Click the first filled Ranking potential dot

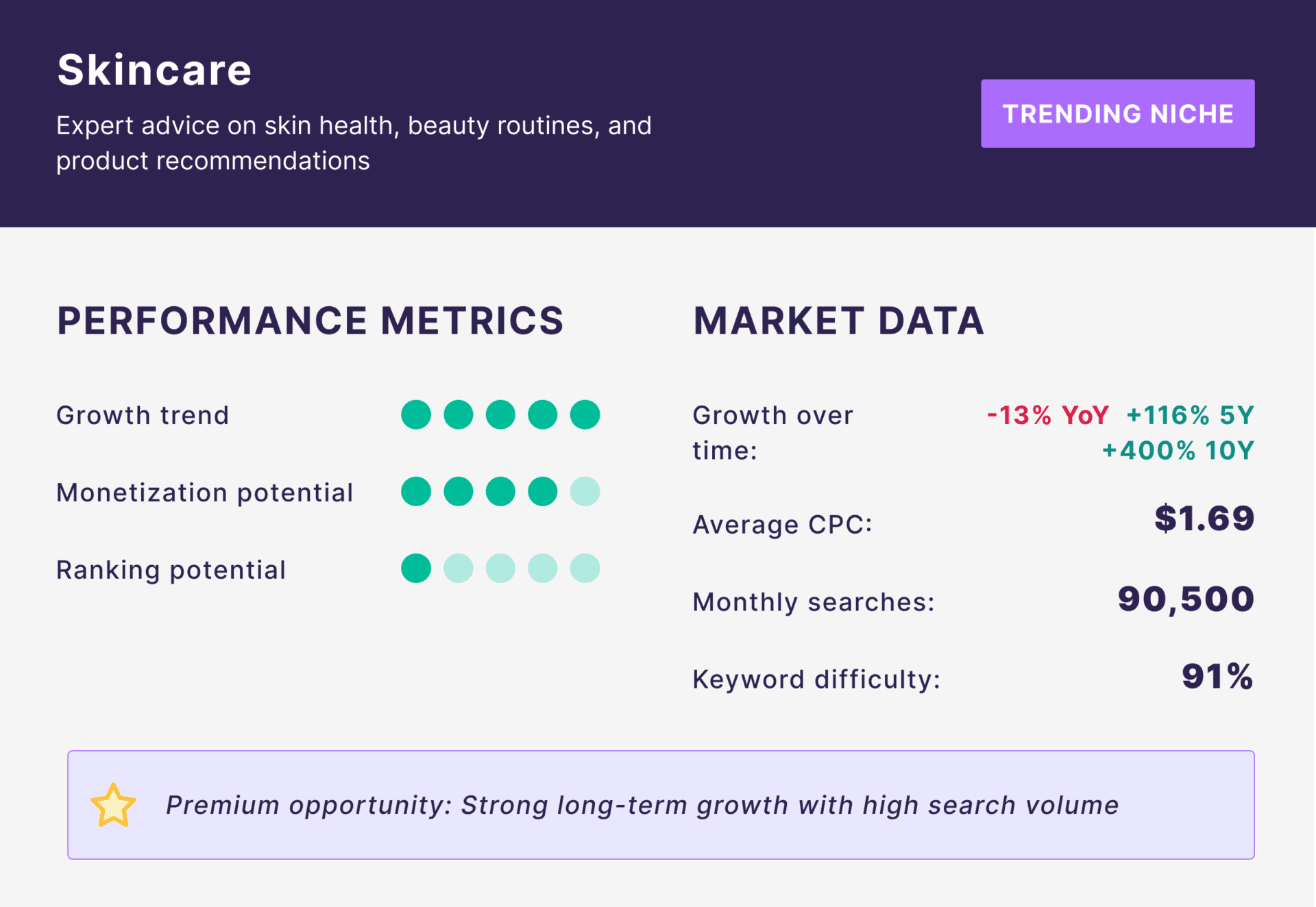click(416, 569)
